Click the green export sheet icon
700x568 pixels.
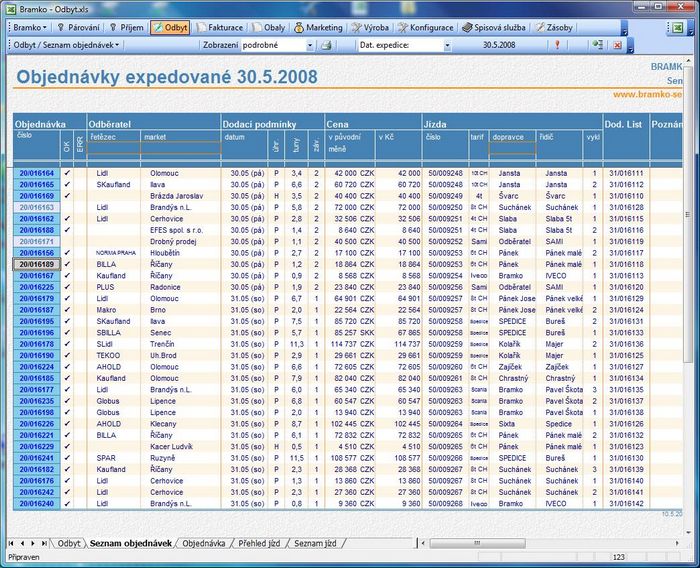click(x=597, y=45)
